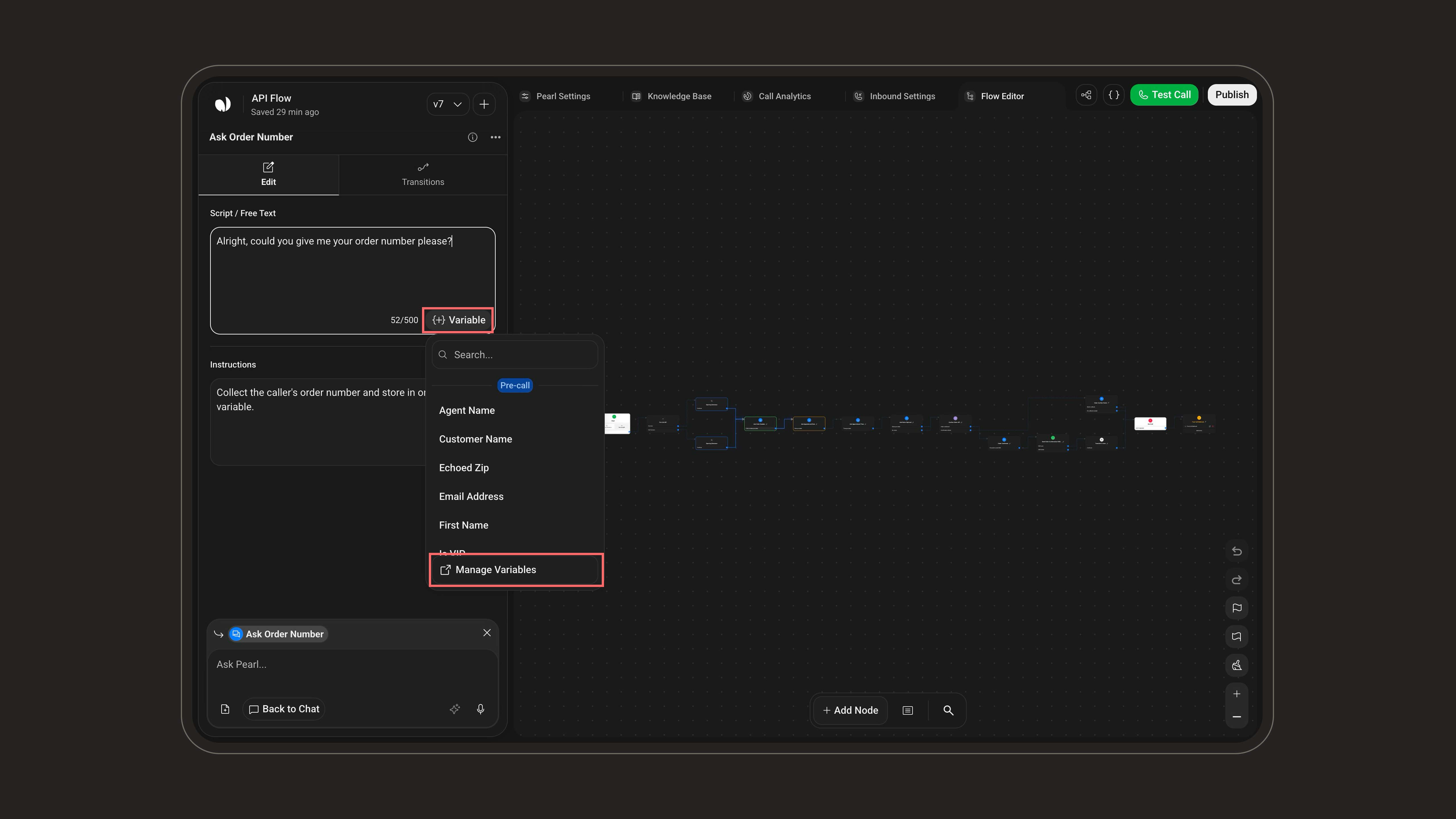1456x819 pixels.
Task: Select the orange-bordered node on canvas
Action: pyautogui.click(x=809, y=423)
